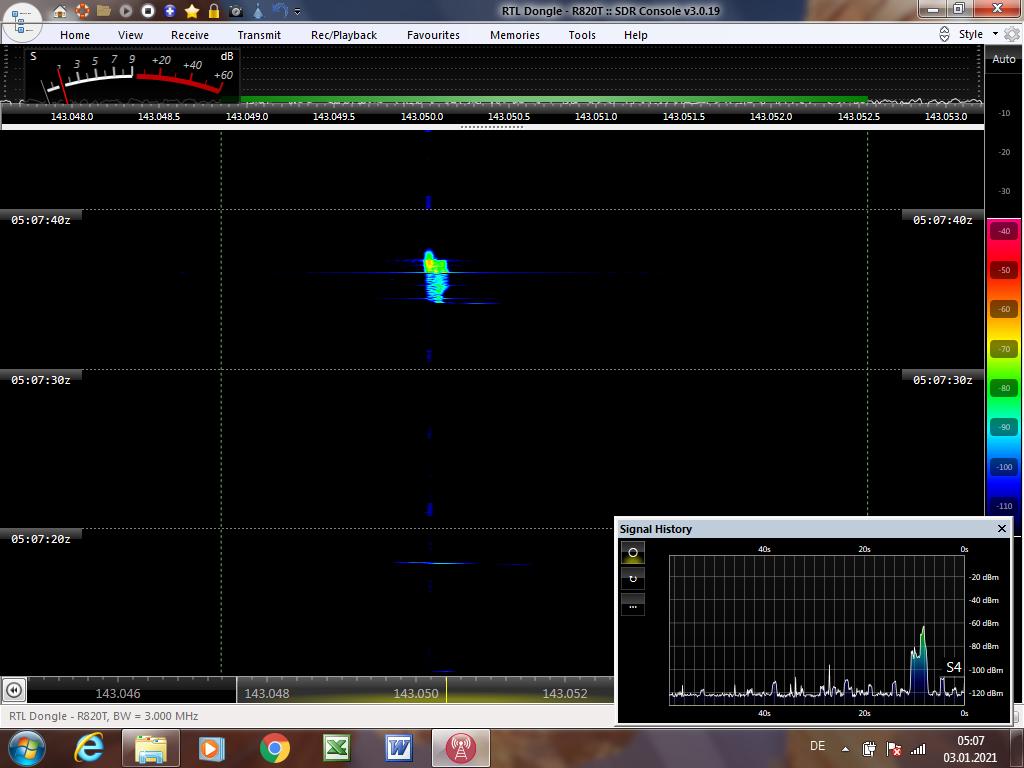Toggle the circle button in Signal History
The image size is (1024, 768).
[633, 552]
